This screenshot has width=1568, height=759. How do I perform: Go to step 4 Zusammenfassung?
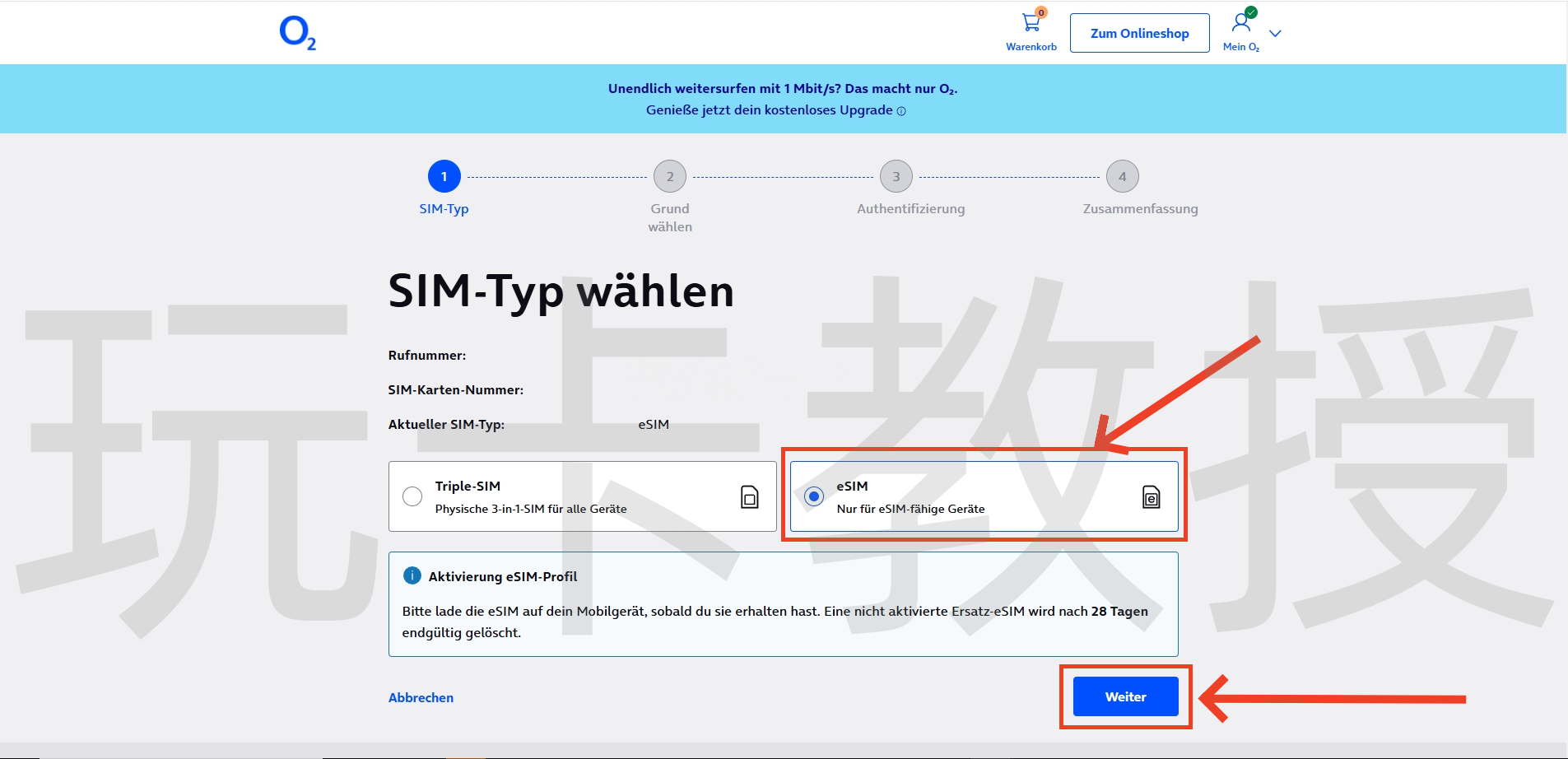point(1123,176)
